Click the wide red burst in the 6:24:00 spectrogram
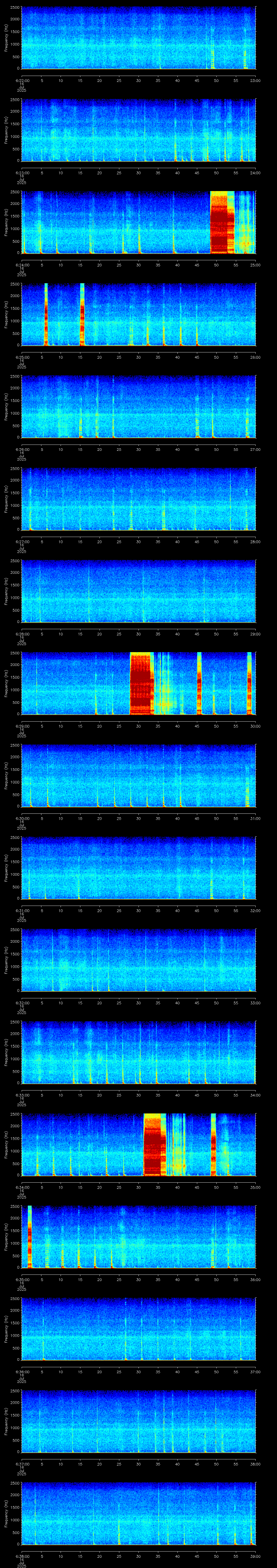This screenshot has height=1568, width=277. (222, 223)
